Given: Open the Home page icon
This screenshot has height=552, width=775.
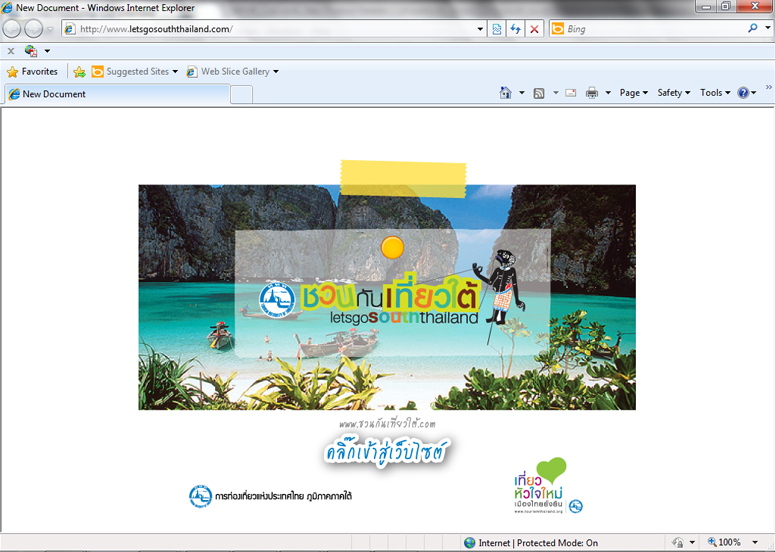Looking at the screenshot, I should coord(507,93).
